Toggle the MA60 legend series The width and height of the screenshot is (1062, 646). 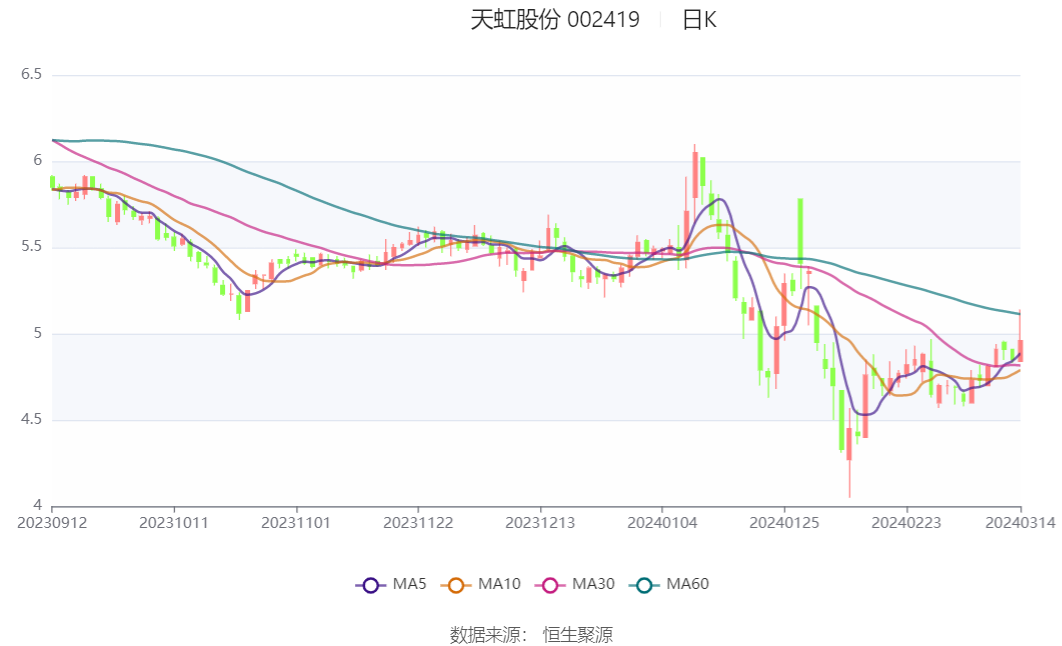(669, 584)
